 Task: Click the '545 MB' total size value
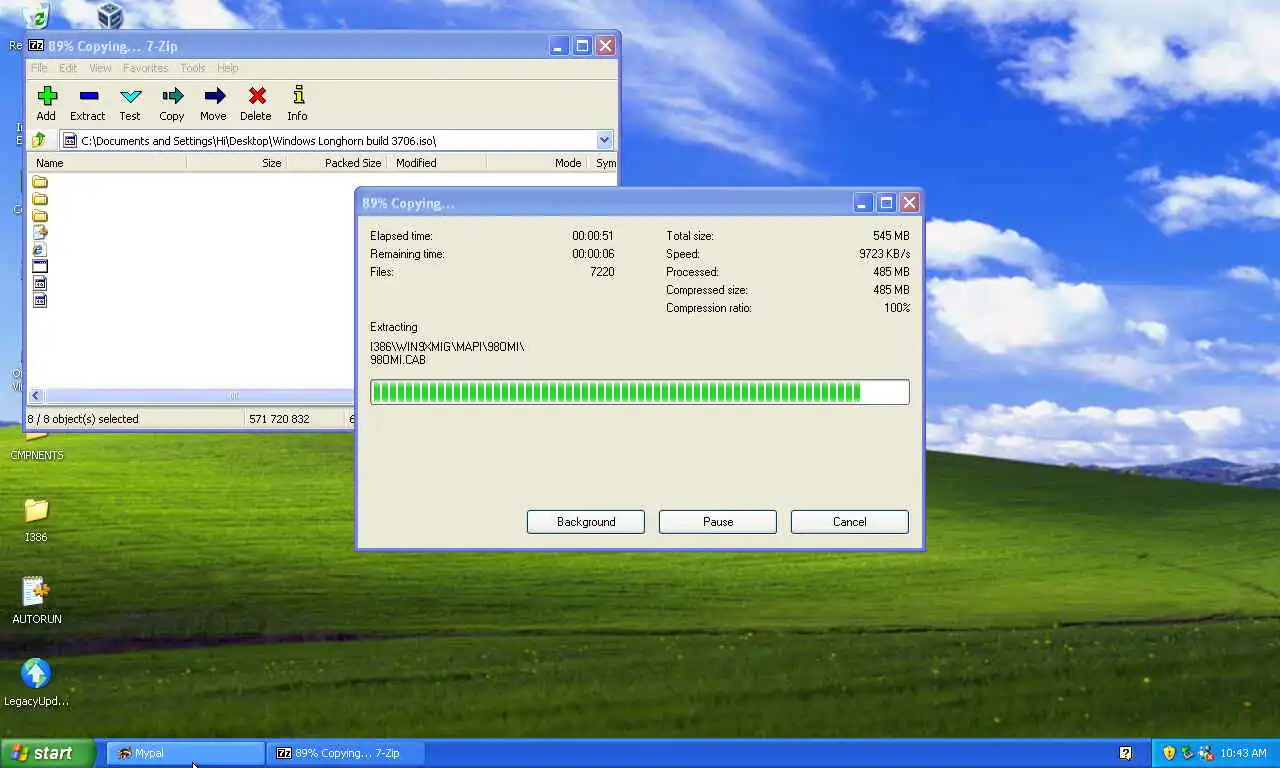pyautogui.click(x=891, y=236)
